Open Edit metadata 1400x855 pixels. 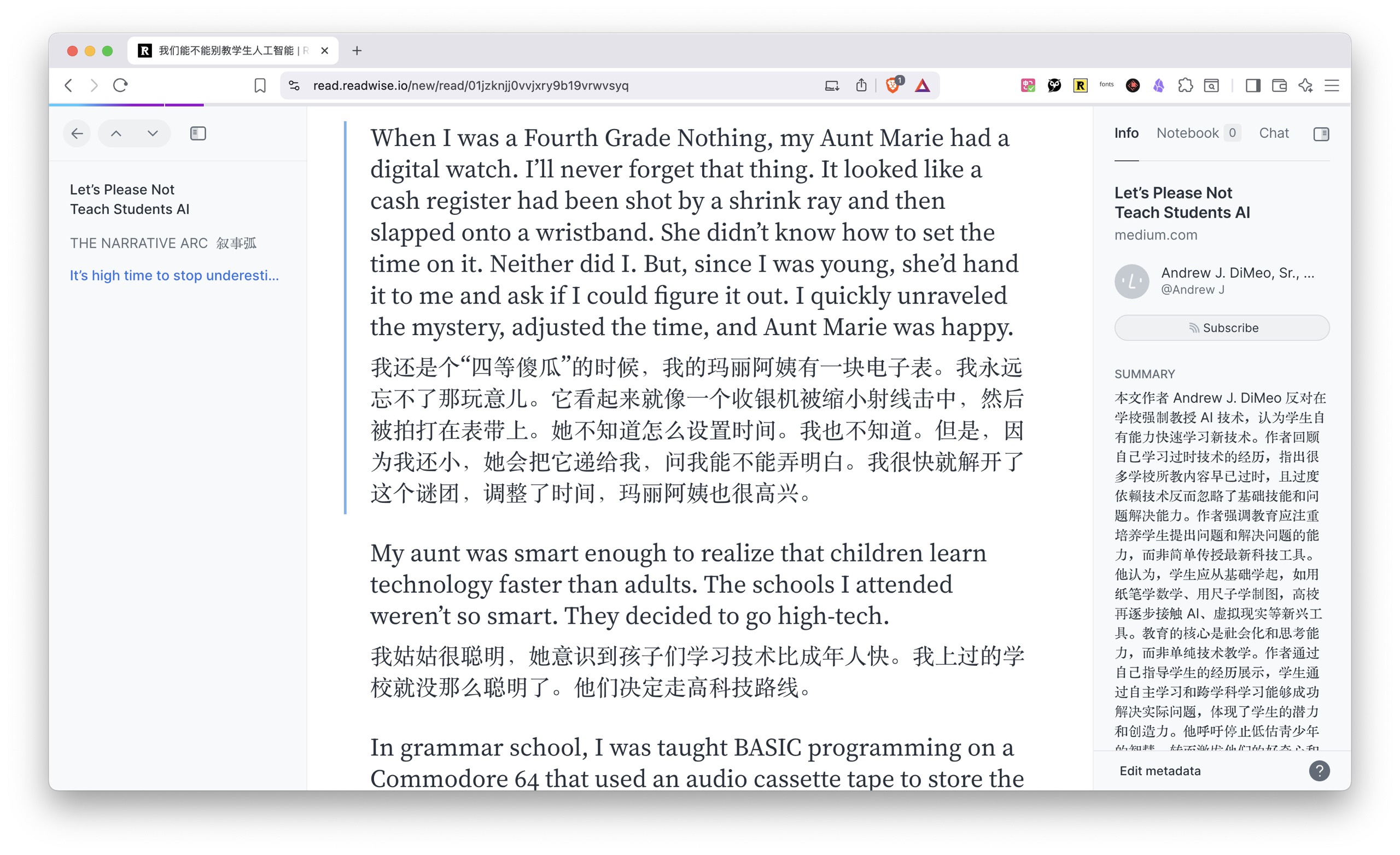pos(1160,771)
